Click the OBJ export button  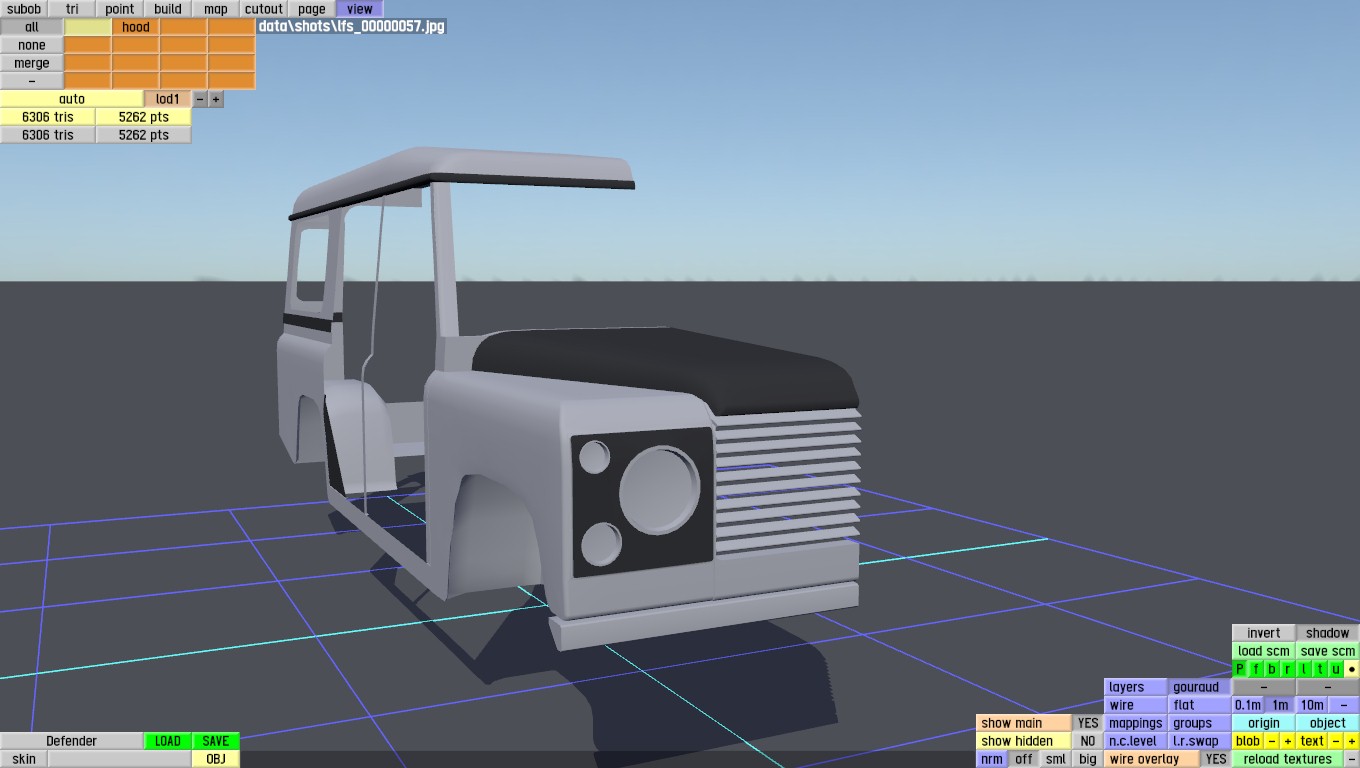[216, 759]
